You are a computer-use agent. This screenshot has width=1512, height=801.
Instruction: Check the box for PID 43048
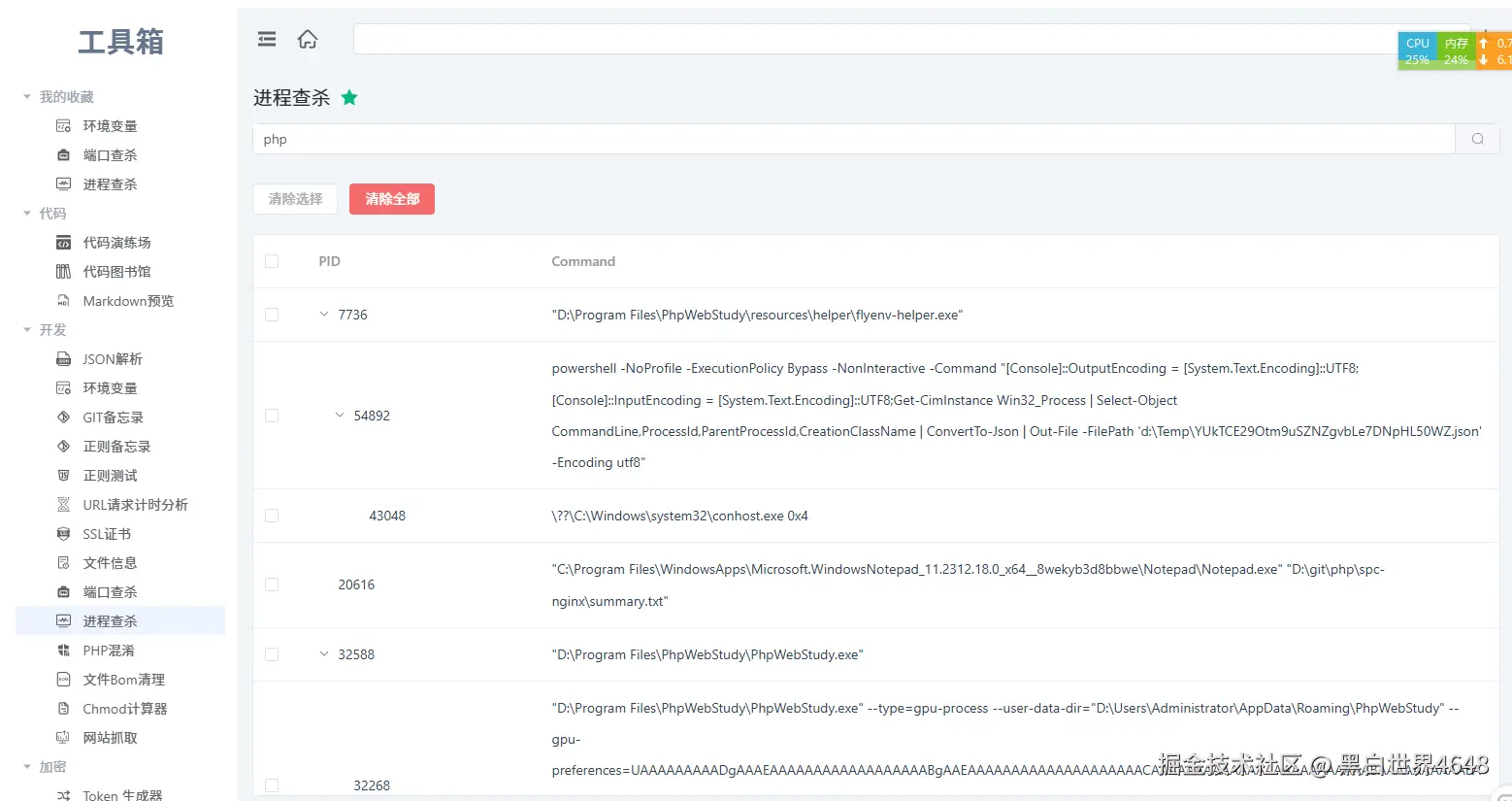point(272,516)
